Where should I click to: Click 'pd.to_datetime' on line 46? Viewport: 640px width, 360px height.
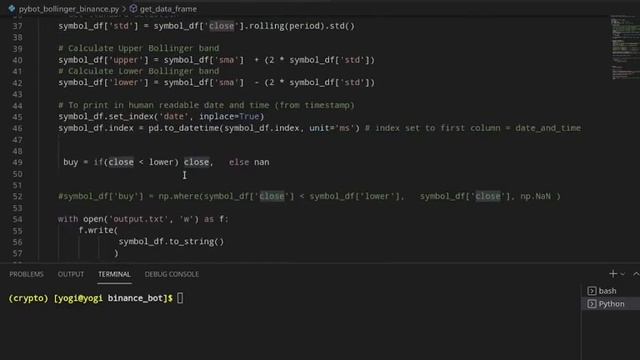(184, 128)
